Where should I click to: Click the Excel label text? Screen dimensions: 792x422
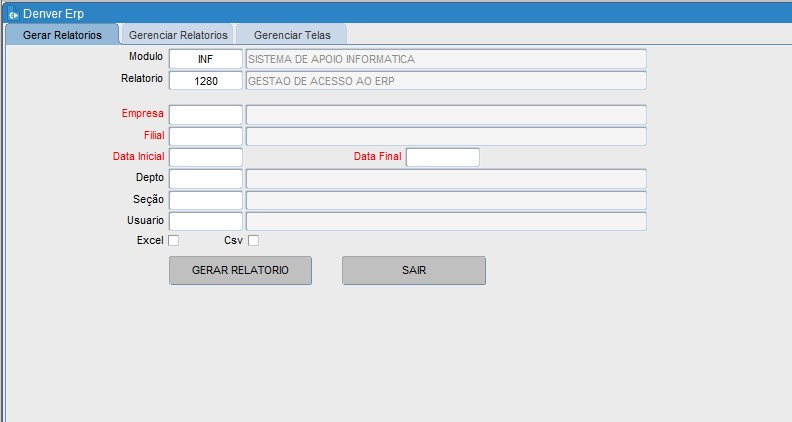click(x=150, y=241)
